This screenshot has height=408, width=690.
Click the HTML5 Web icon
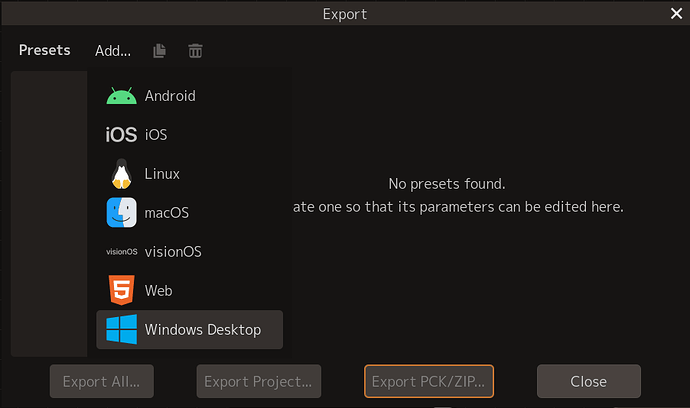[x=121, y=290]
